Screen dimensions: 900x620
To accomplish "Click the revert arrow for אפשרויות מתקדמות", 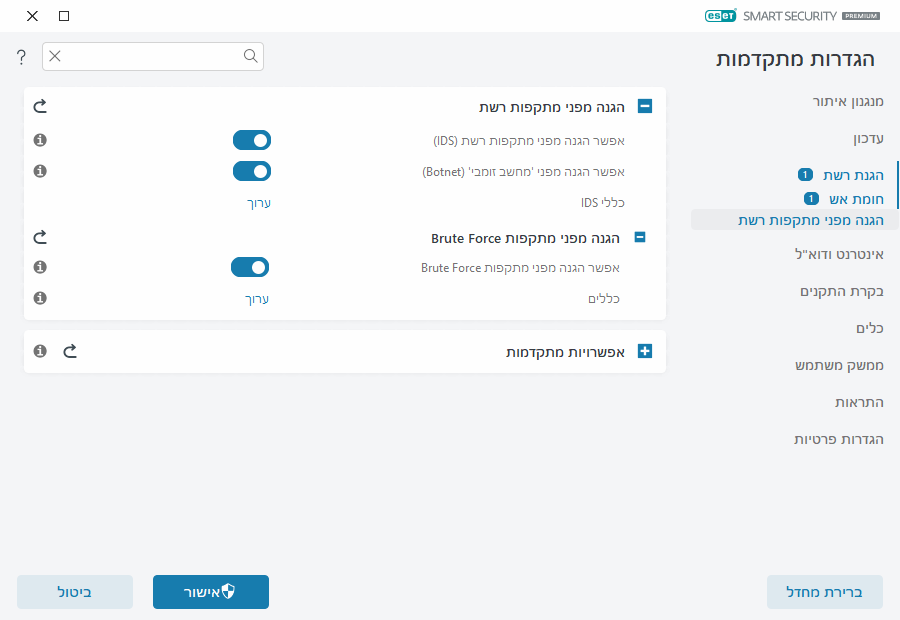I will tap(70, 351).
